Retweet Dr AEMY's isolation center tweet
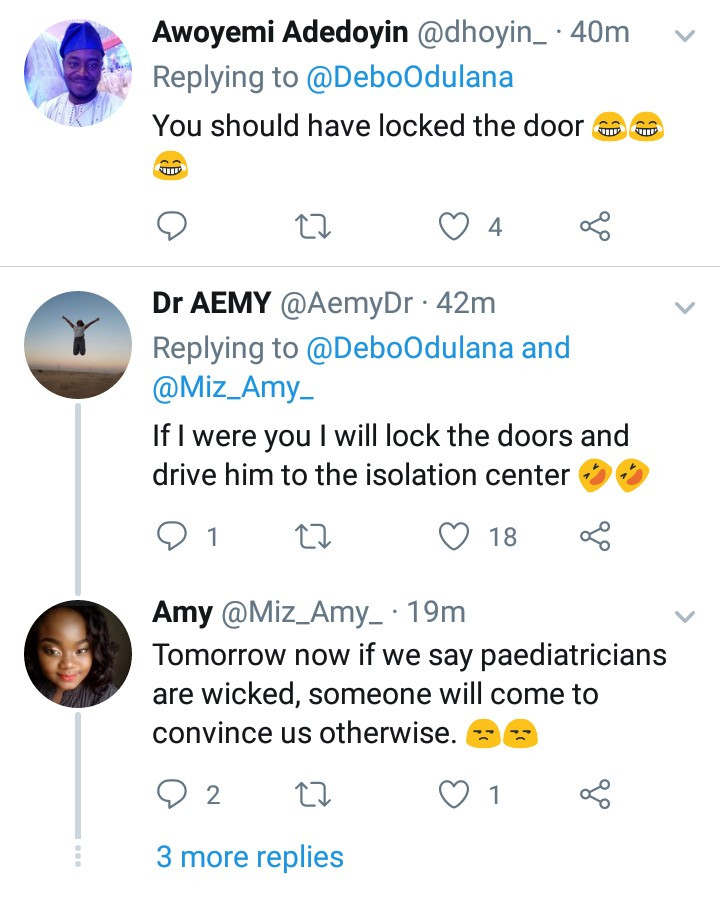The width and height of the screenshot is (720, 898). 314,537
